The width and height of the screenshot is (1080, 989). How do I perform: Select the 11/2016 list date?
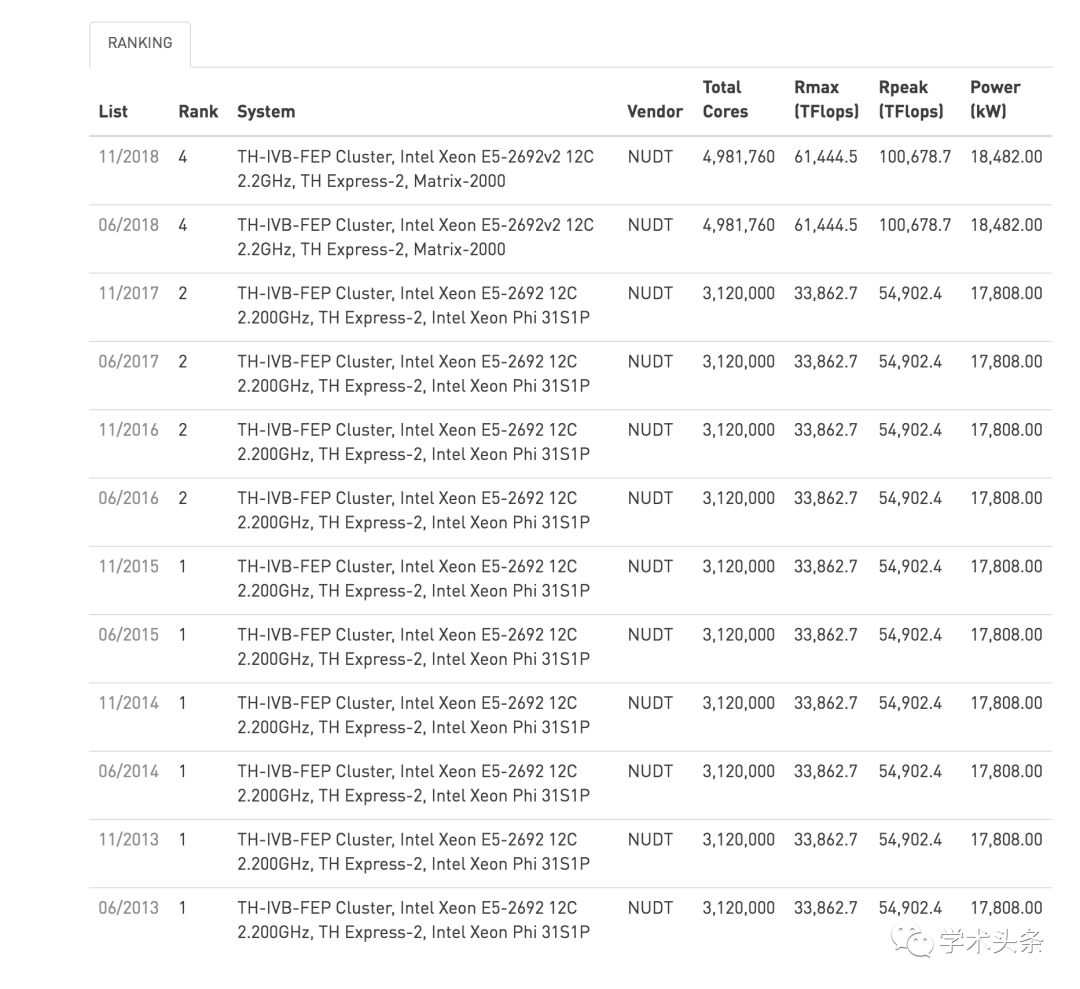point(129,430)
